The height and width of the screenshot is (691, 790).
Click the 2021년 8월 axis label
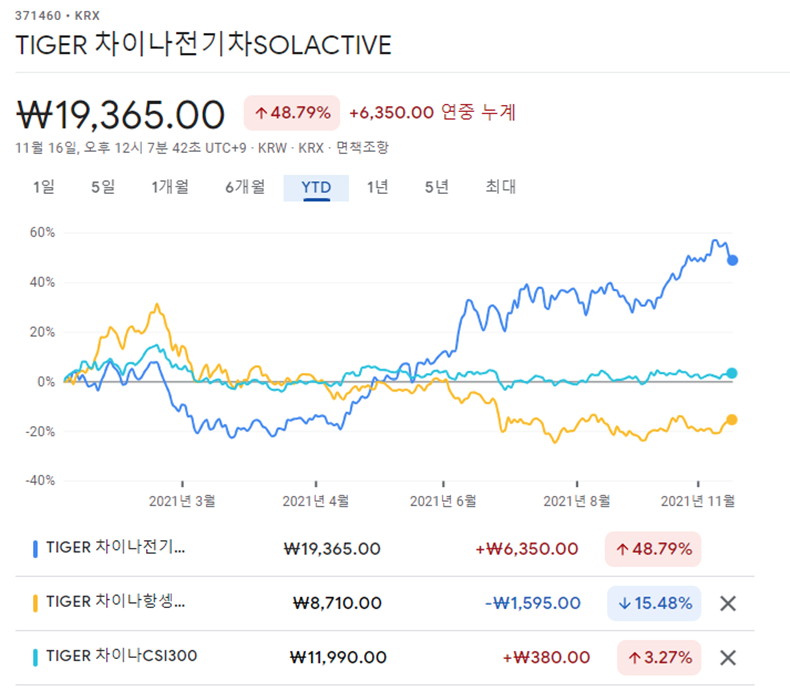point(576,501)
